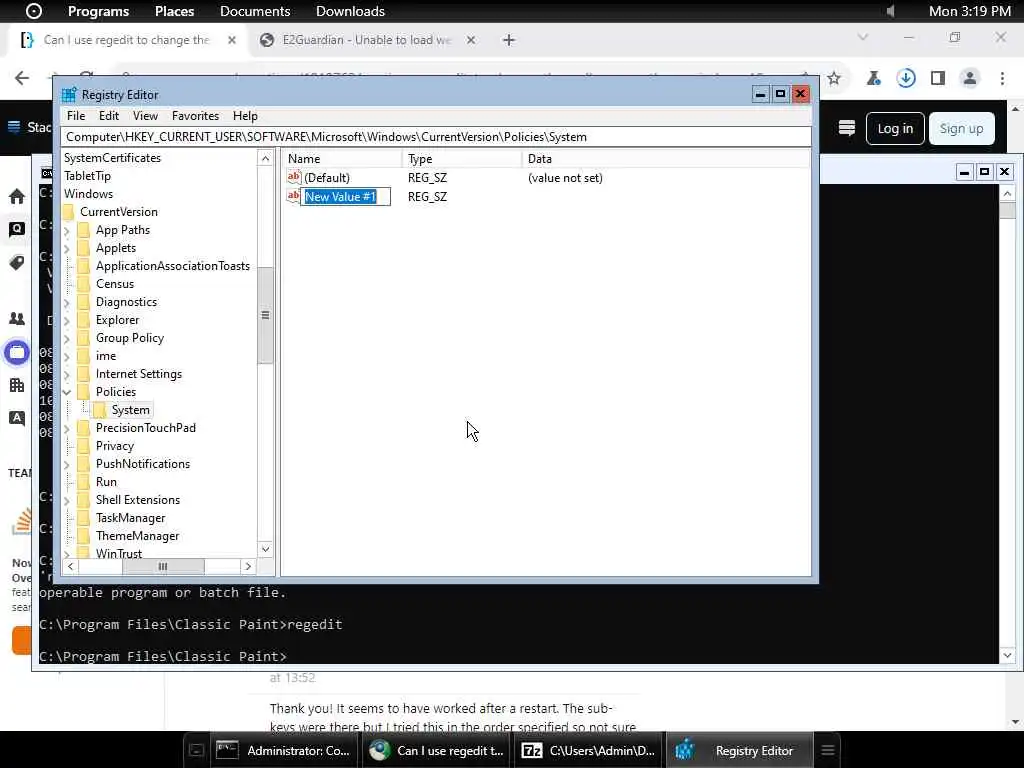Click the registry path address bar
This screenshot has width=1024, height=768.
pyautogui.click(x=436, y=136)
